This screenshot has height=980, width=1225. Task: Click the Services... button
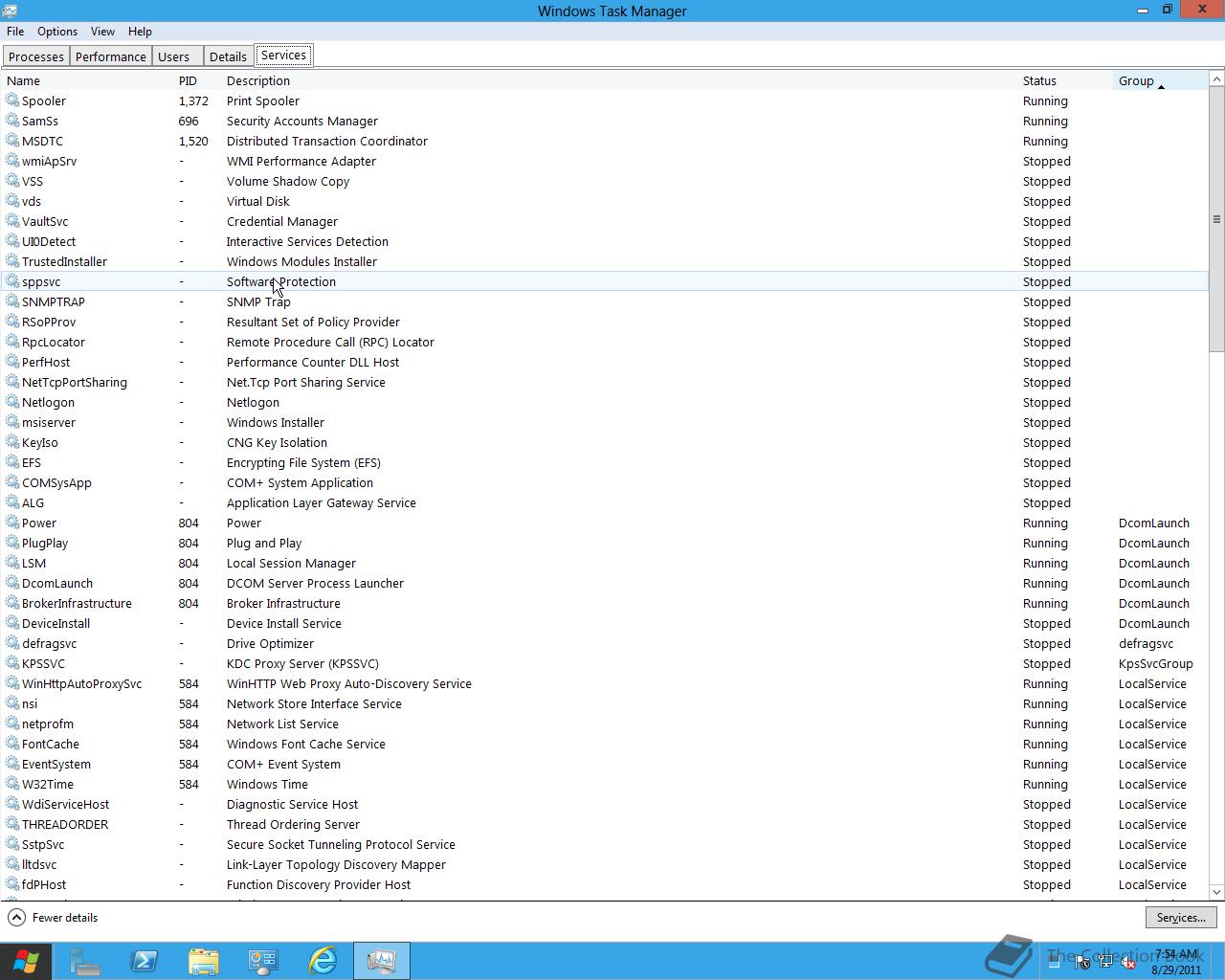[1181, 918]
